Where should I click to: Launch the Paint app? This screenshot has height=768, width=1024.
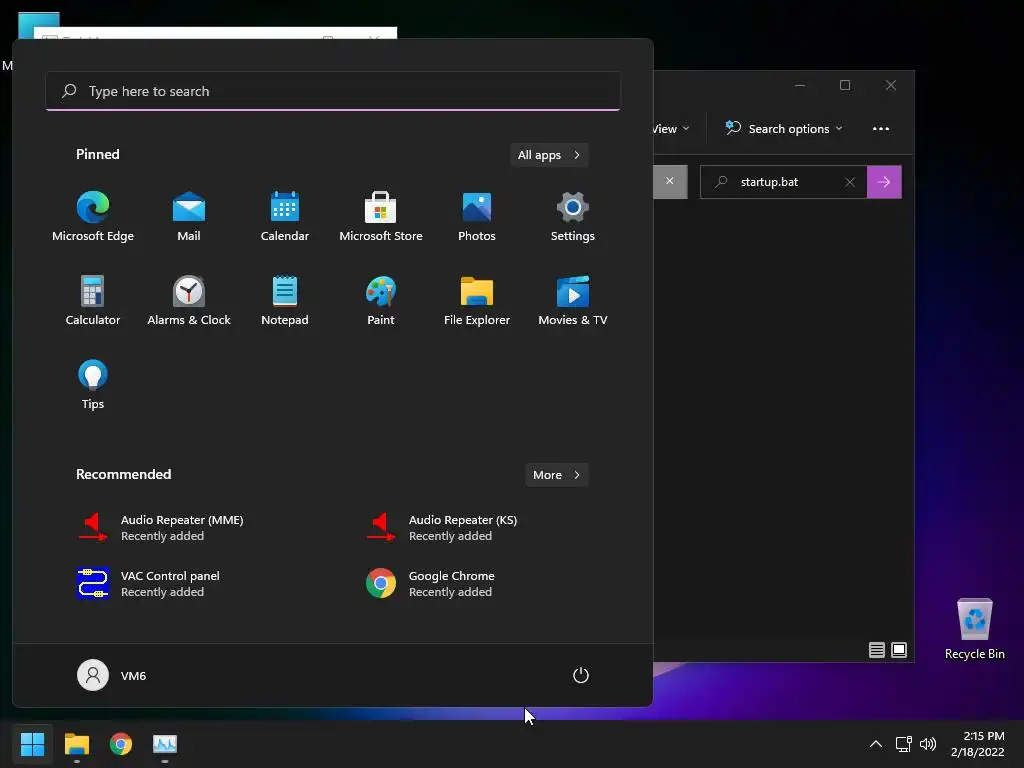pyautogui.click(x=381, y=301)
